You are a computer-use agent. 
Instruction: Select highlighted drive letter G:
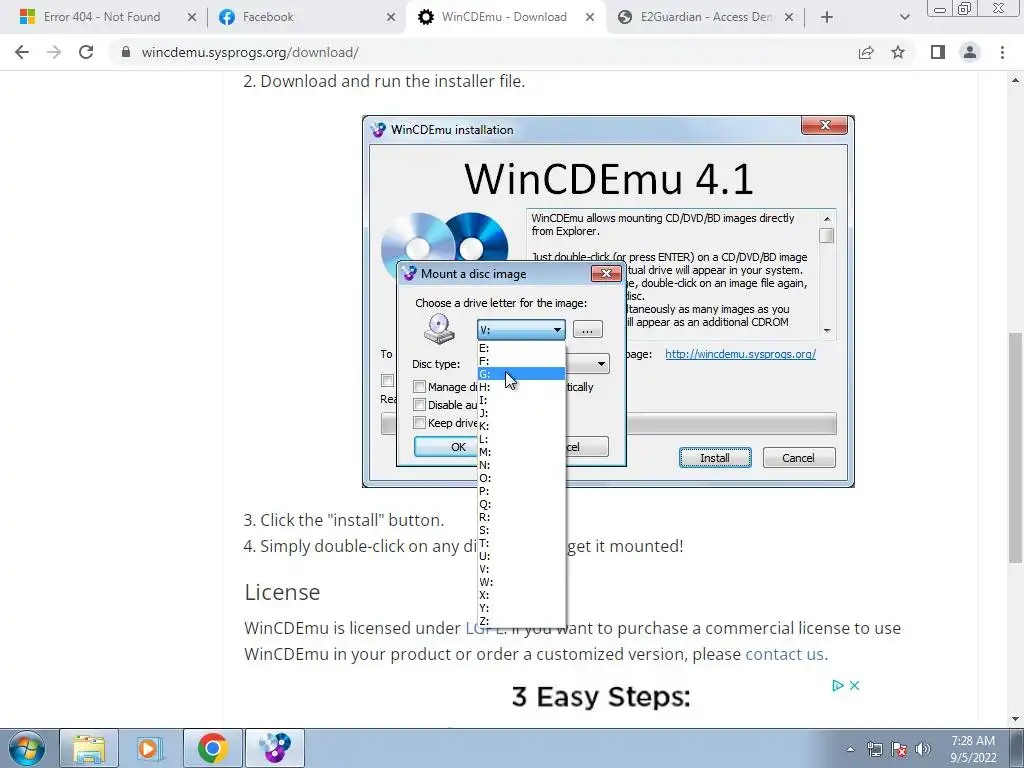[521, 374]
